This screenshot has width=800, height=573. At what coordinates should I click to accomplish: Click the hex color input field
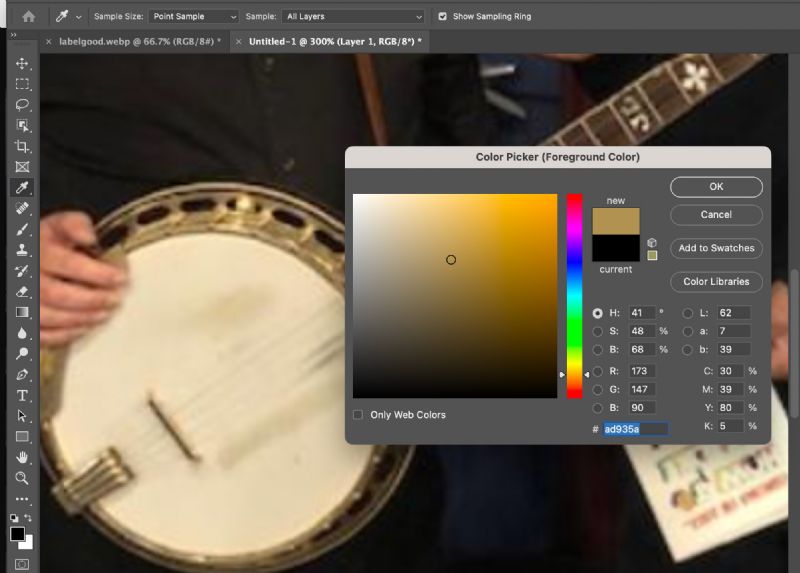click(x=636, y=429)
